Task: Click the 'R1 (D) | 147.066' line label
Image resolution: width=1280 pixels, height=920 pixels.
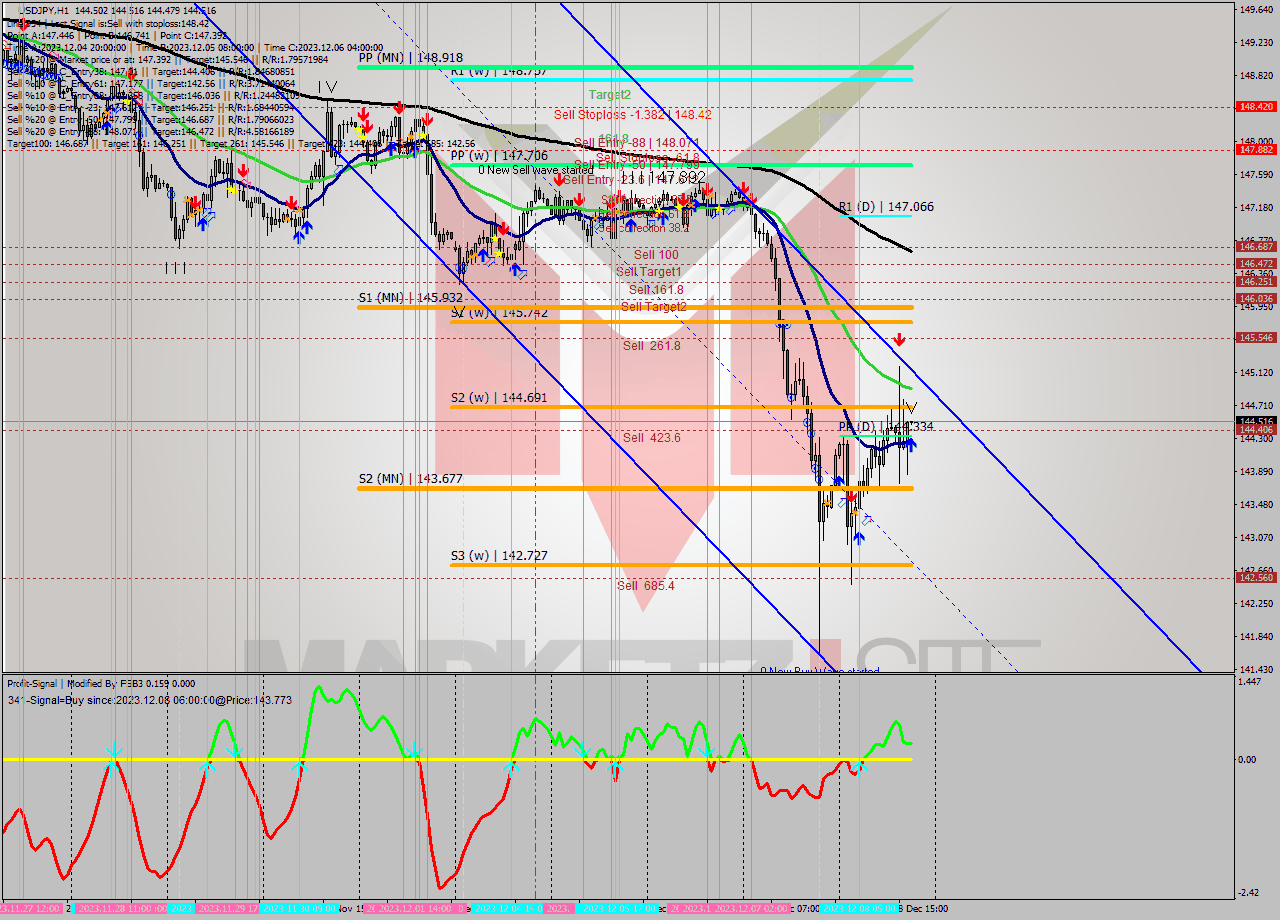Action: tap(885, 206)
